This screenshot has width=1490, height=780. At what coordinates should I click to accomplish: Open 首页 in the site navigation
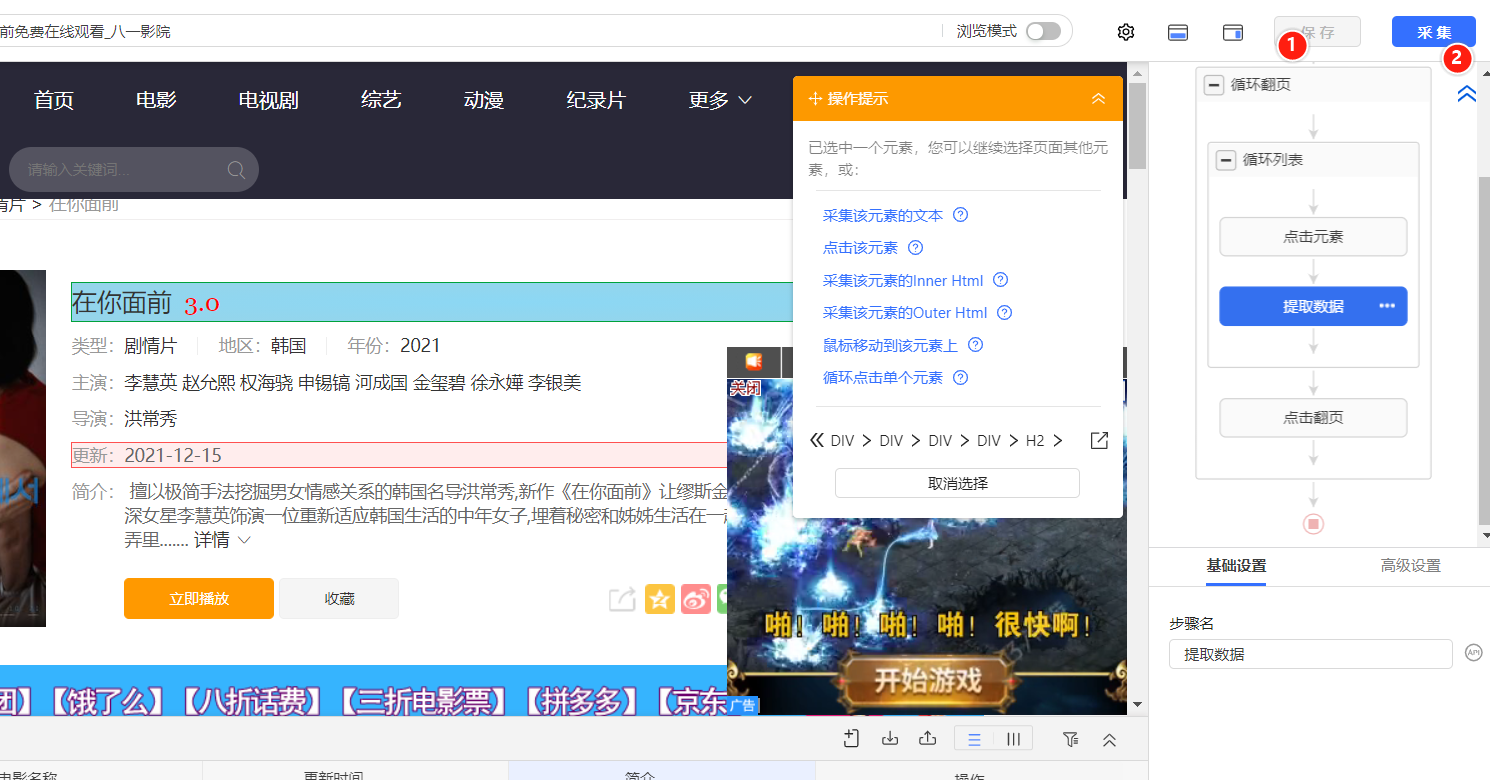[54, 100]
